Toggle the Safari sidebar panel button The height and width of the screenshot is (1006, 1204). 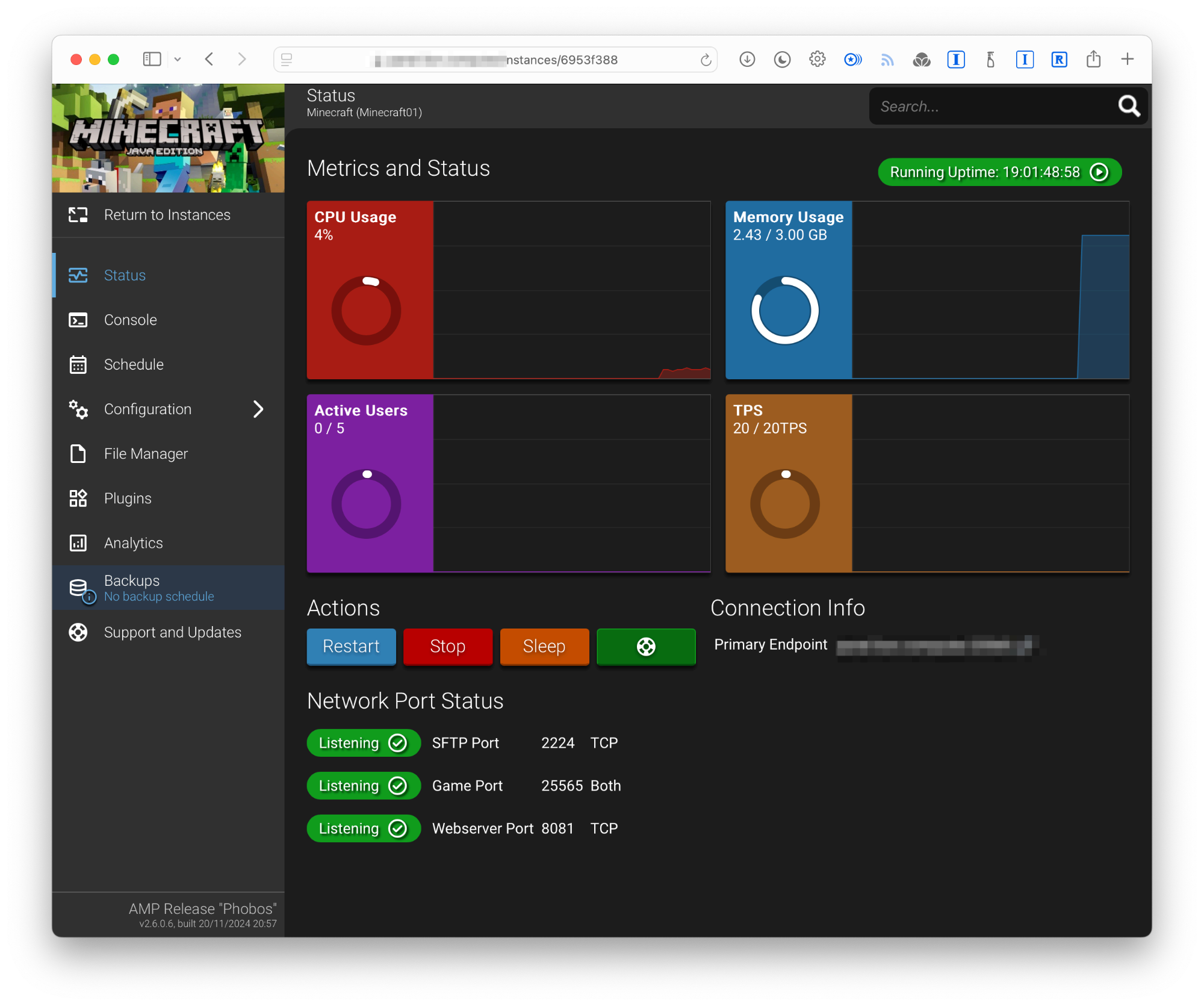coord(152,60)
